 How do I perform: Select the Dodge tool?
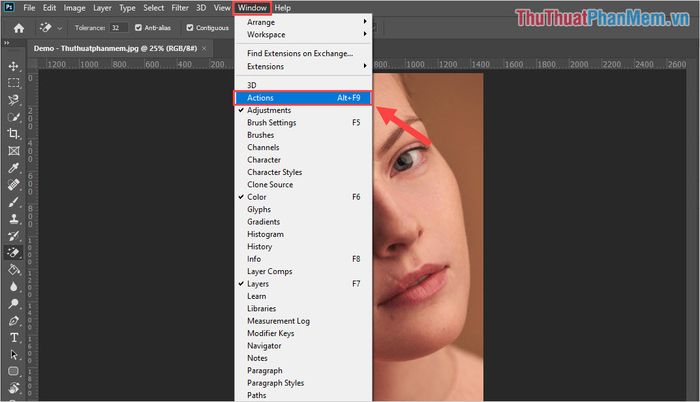(13, 304)
